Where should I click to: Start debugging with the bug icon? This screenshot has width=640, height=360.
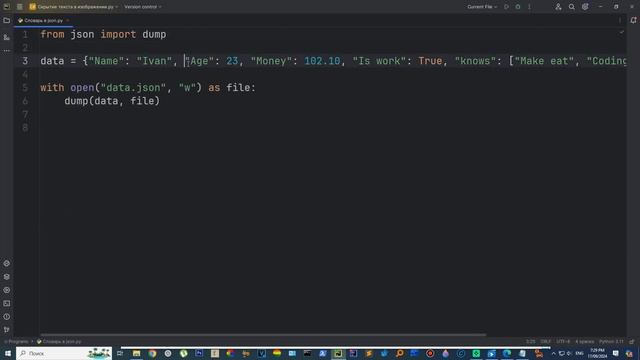(518, 7)
